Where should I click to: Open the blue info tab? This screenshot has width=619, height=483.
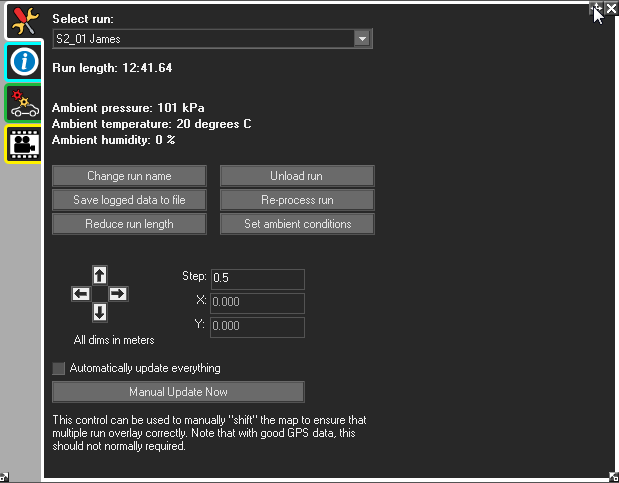click(22, 62)
